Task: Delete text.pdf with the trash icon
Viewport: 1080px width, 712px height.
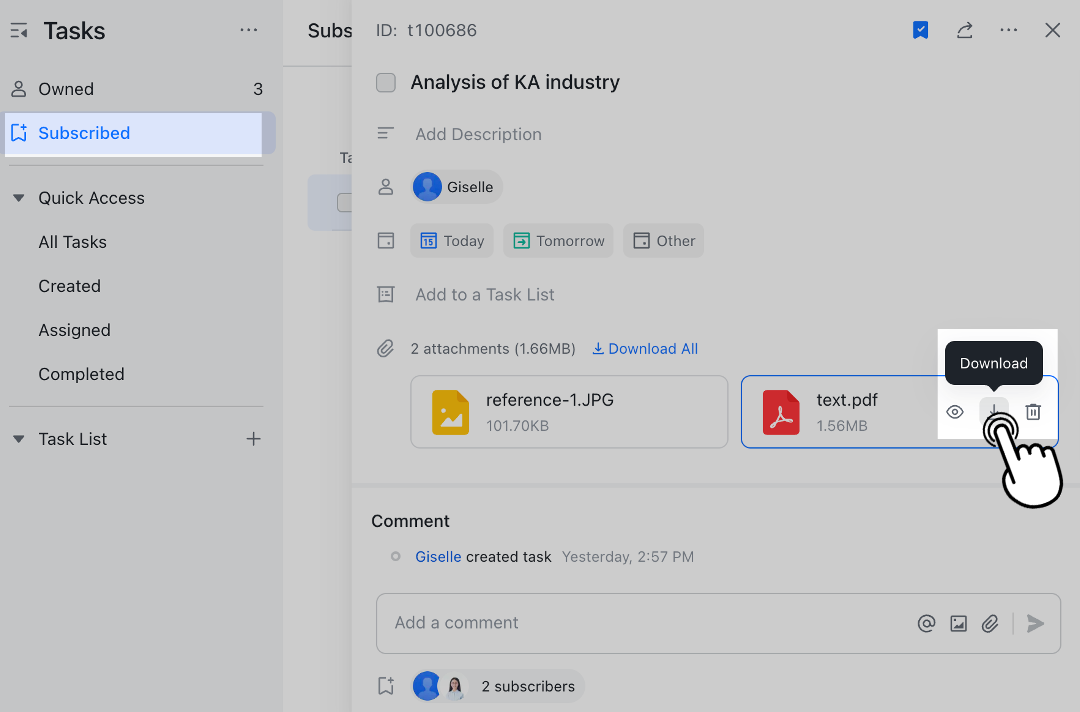Action: tap(1033, 412)
